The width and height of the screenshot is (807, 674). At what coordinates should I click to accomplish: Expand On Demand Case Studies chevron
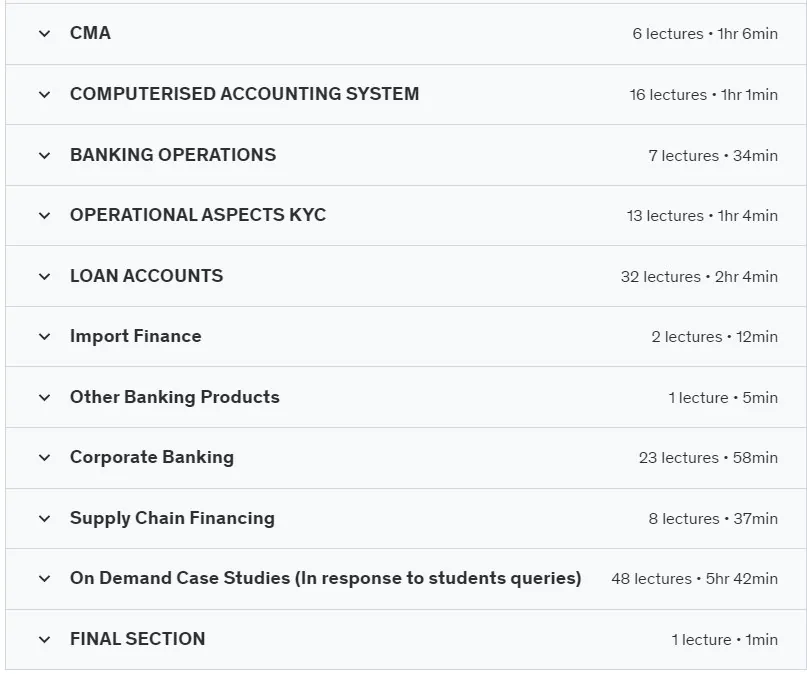tap(45, 579)
